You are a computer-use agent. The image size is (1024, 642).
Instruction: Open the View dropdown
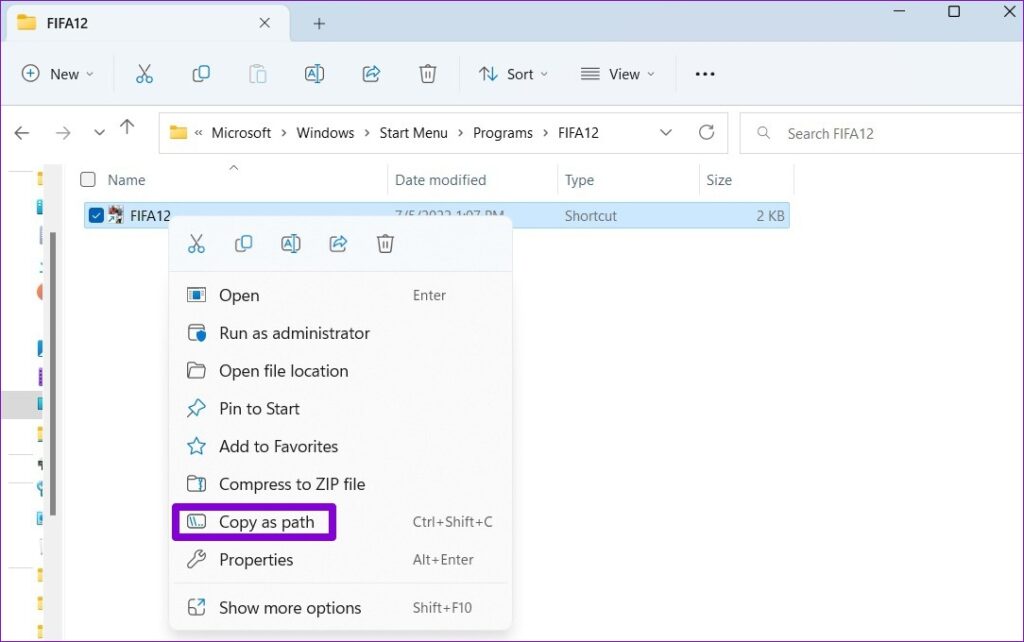[617, 73]
